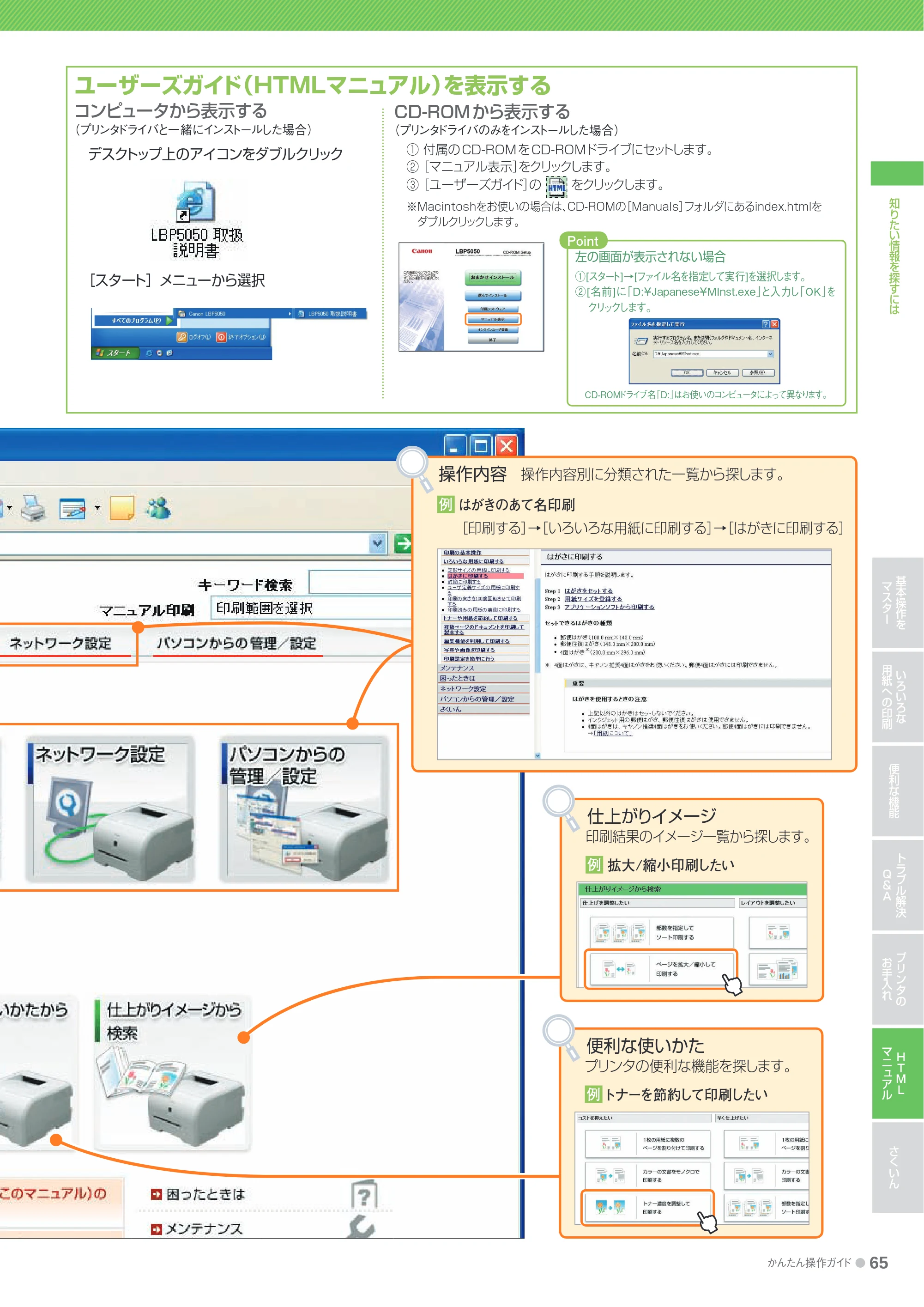Open the 「用紙について」 link
This screenshot has width=924, height=1307.
point(612,733)
